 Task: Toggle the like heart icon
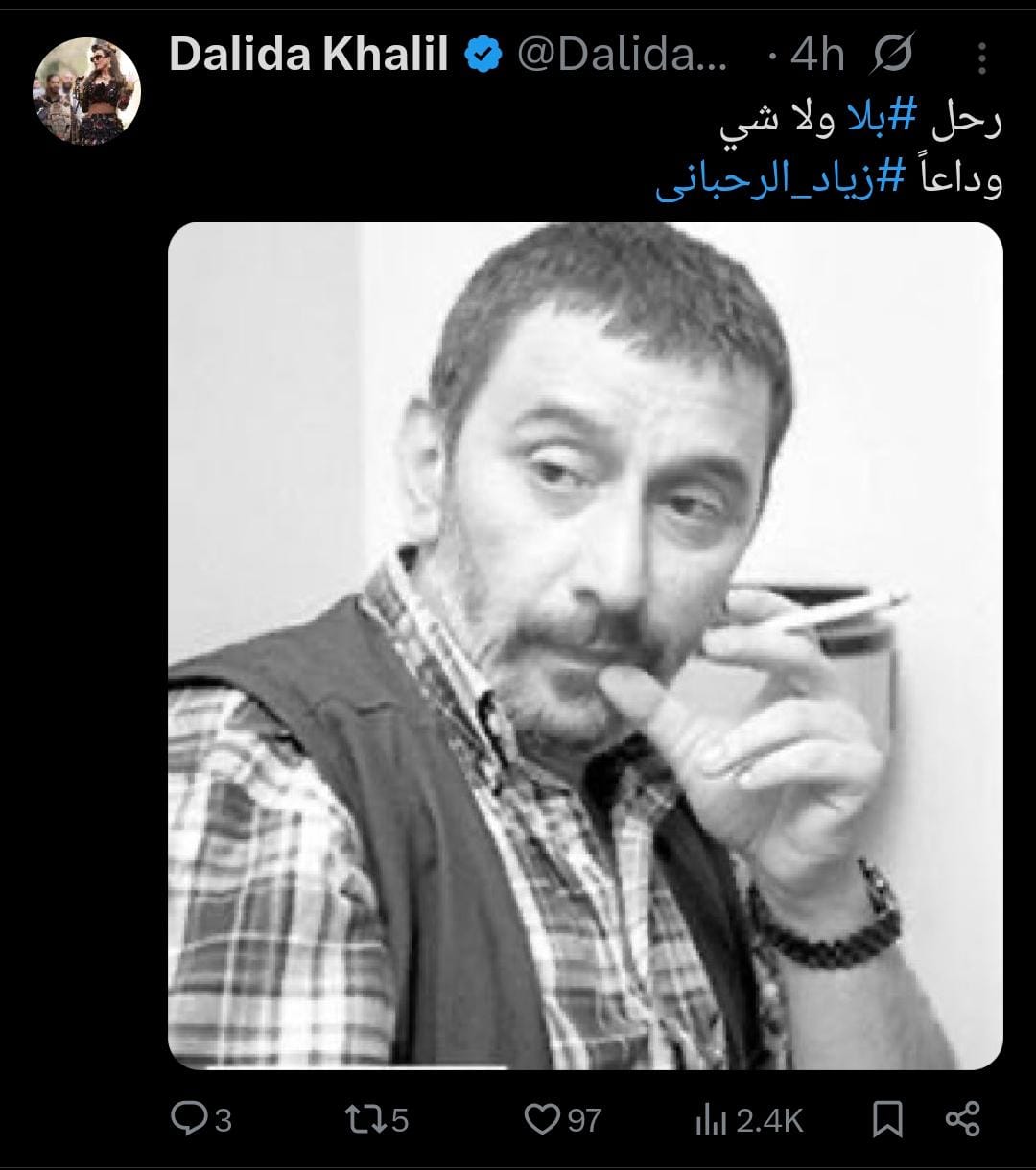coord(542,1119)
